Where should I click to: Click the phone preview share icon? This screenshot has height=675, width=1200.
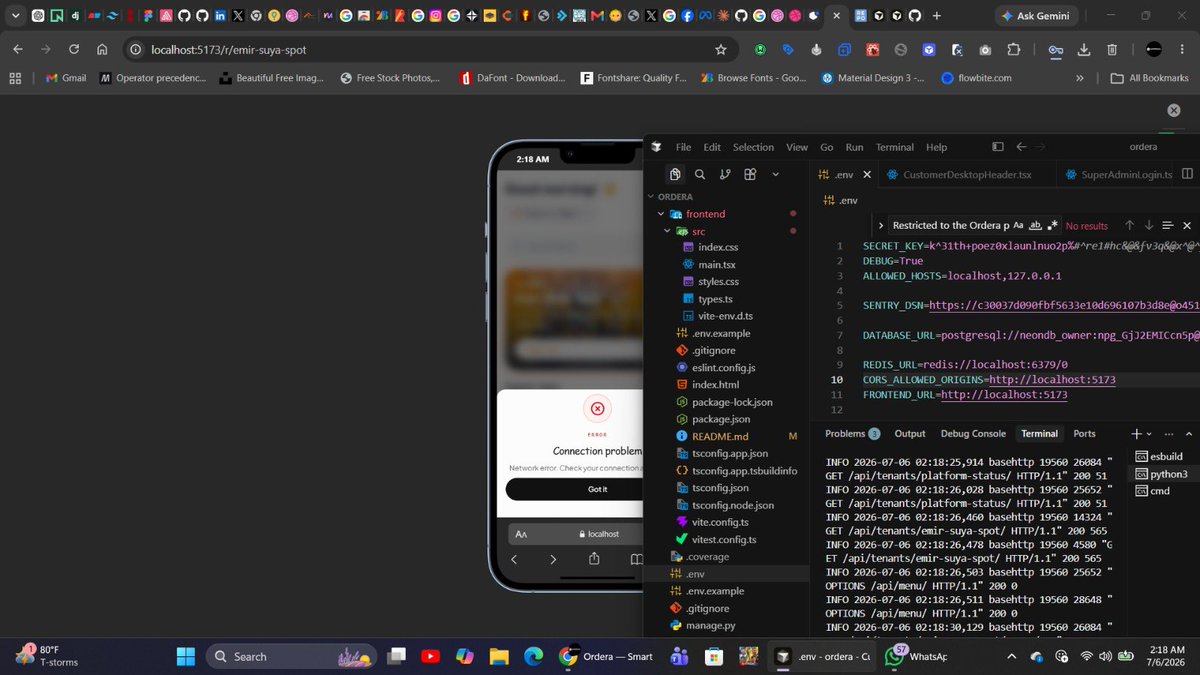point(594,559)
